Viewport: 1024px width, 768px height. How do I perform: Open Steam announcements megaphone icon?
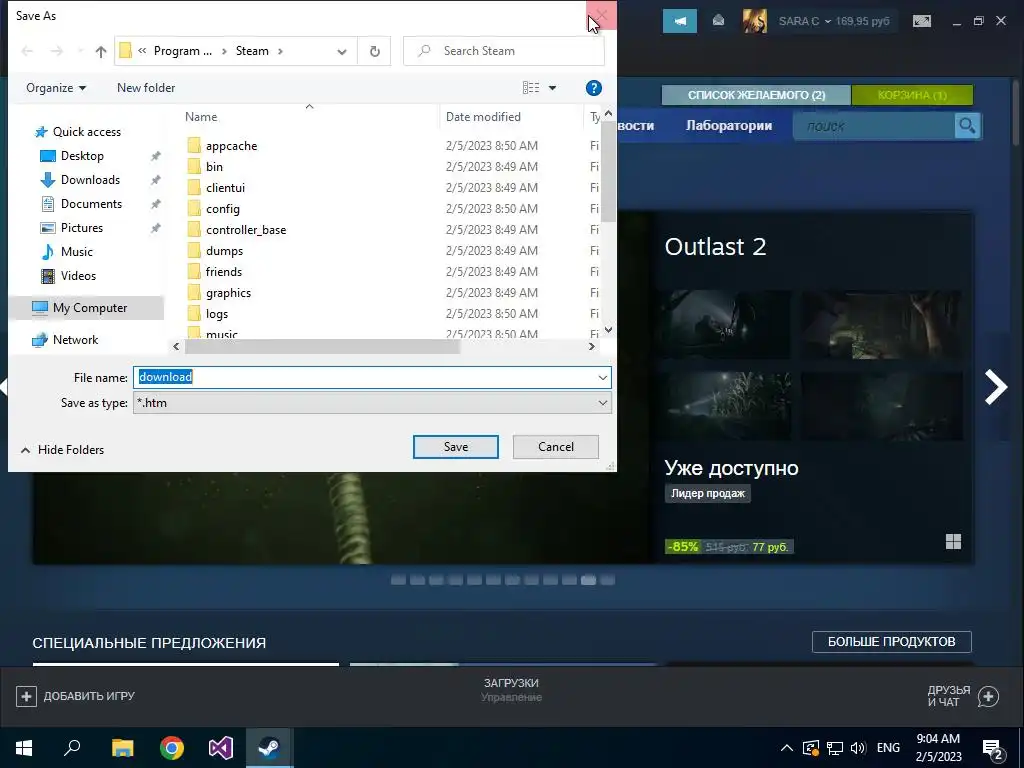tap(680, 21)
